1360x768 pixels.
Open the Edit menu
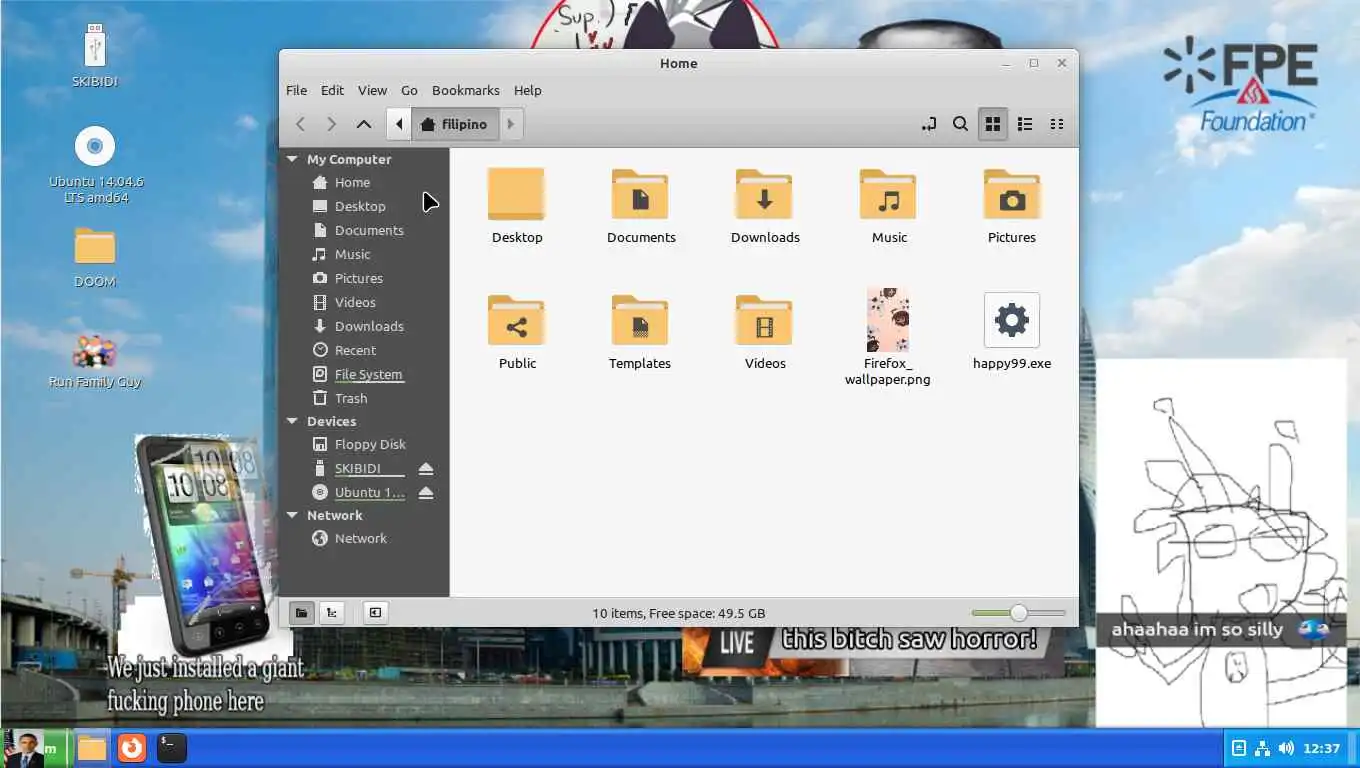[x=333, y=90]
